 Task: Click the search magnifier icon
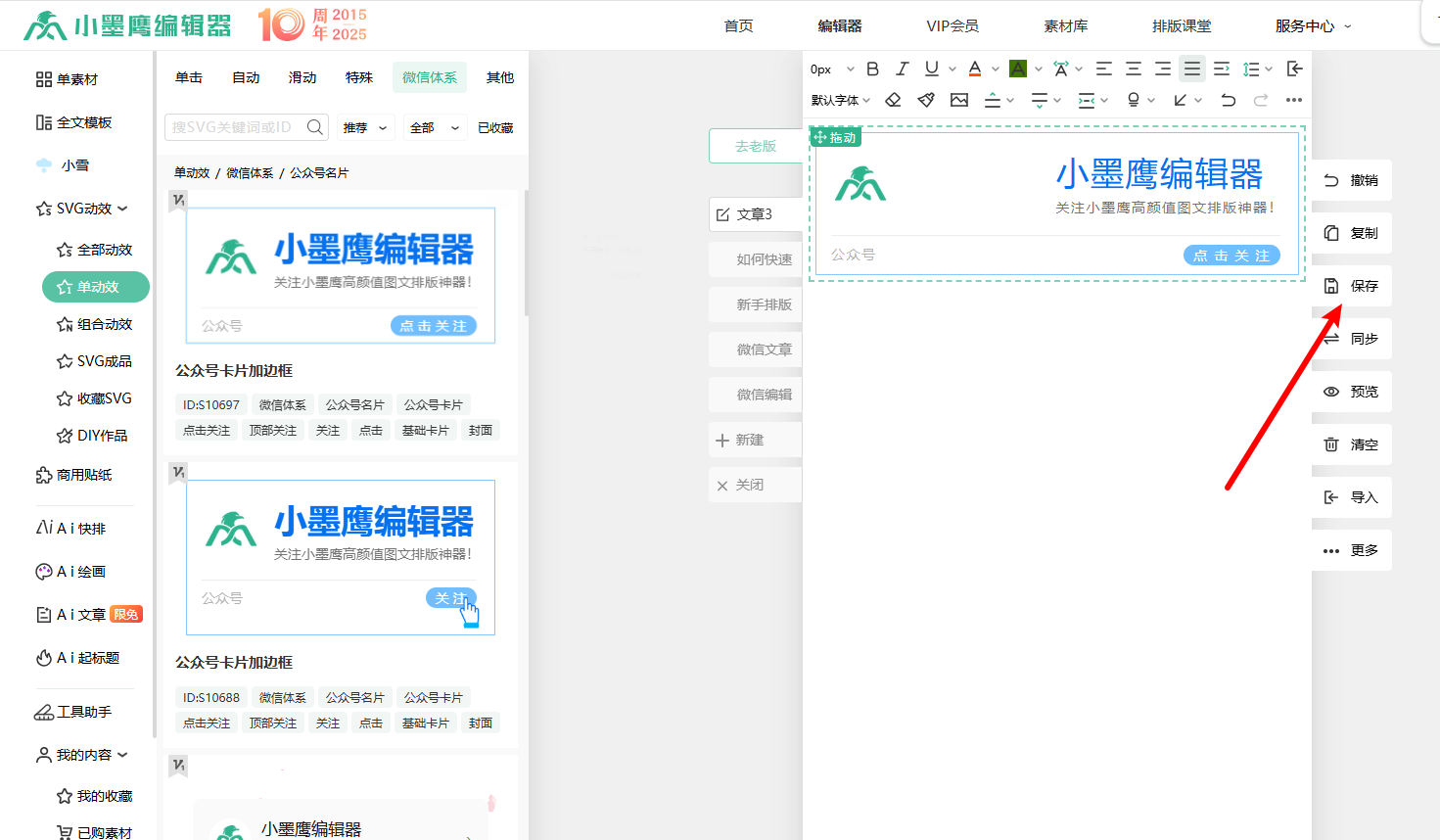[x=314, y=127]
